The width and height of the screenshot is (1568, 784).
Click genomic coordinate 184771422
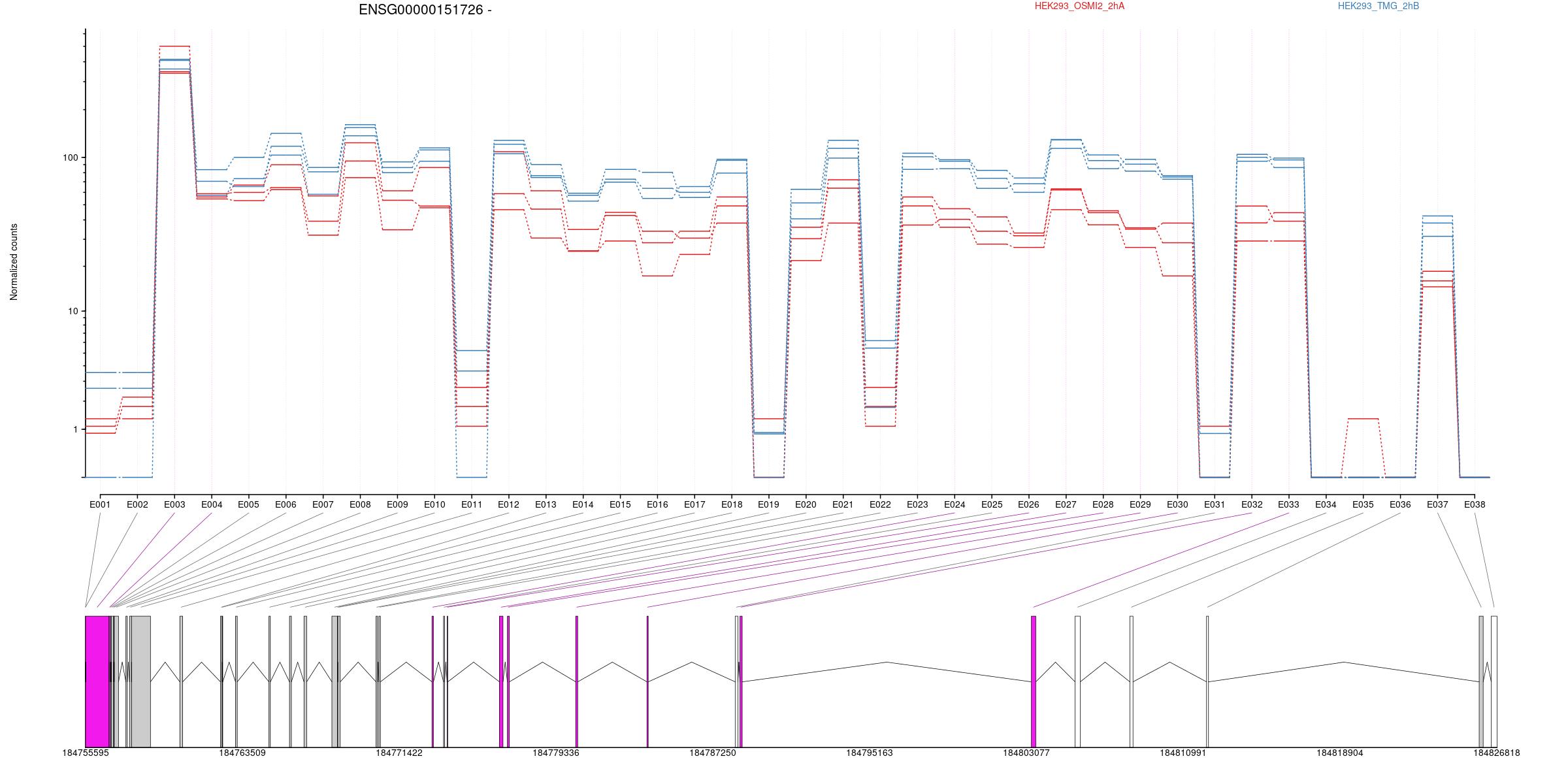399,753
